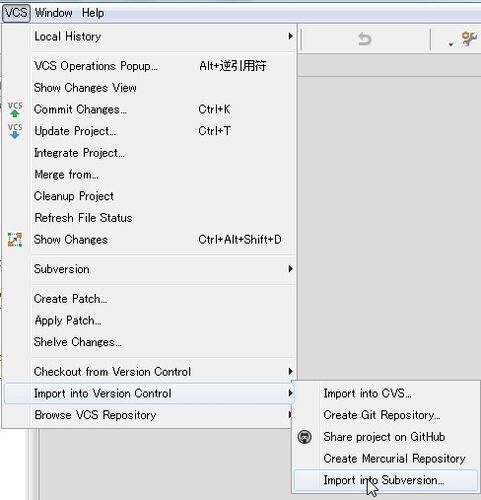Select Show Changes View
The height and width of the screenshot is (500, 481).
(x=150, y=88)
